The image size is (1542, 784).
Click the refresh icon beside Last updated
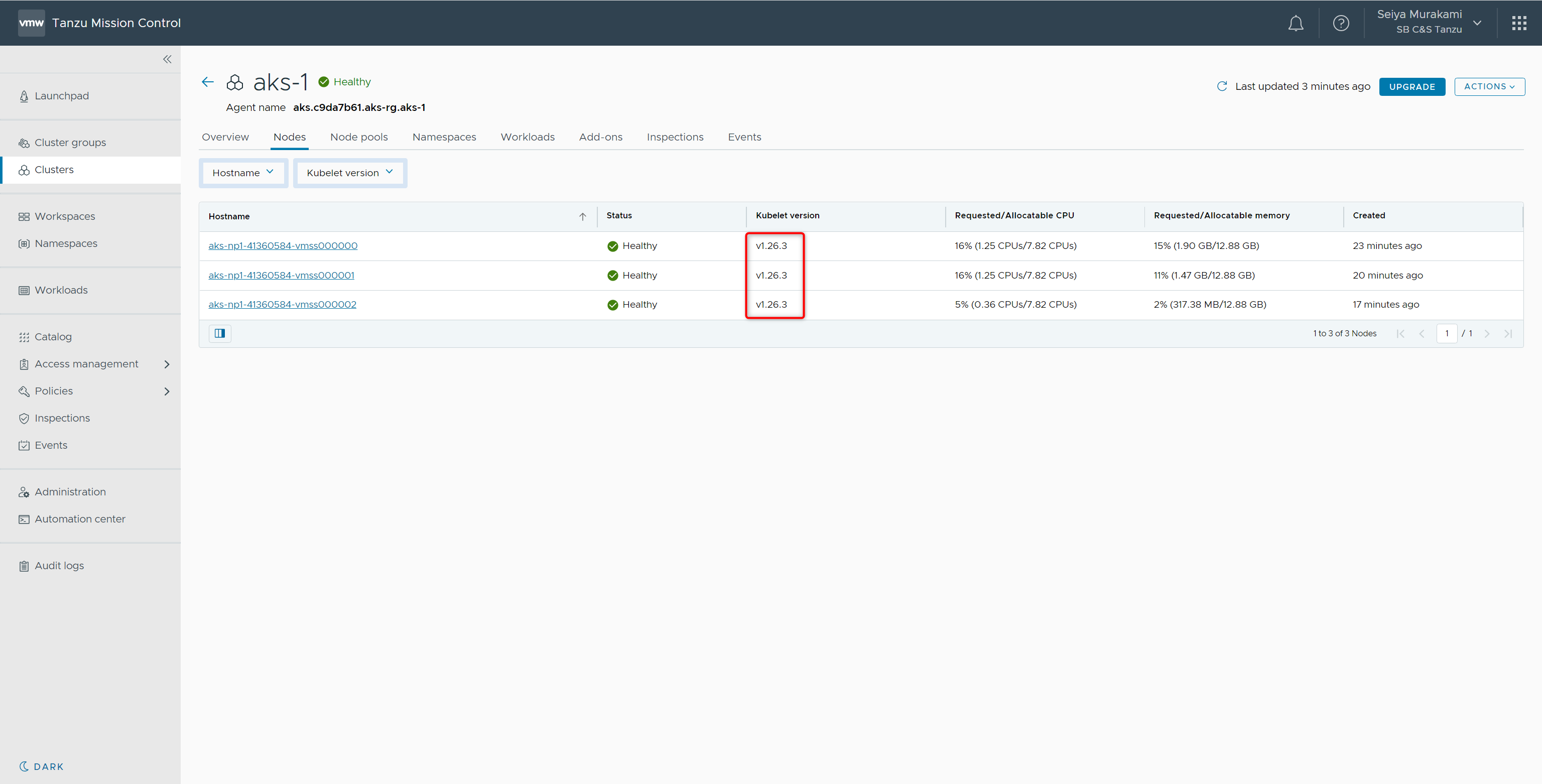coord(1222,86)
